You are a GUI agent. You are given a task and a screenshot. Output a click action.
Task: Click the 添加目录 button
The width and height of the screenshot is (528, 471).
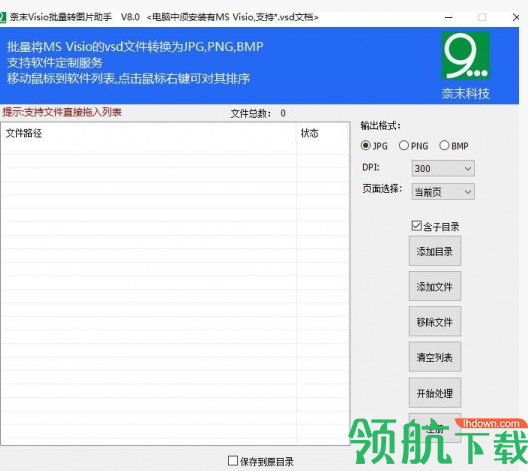click(x=435, y=251)
